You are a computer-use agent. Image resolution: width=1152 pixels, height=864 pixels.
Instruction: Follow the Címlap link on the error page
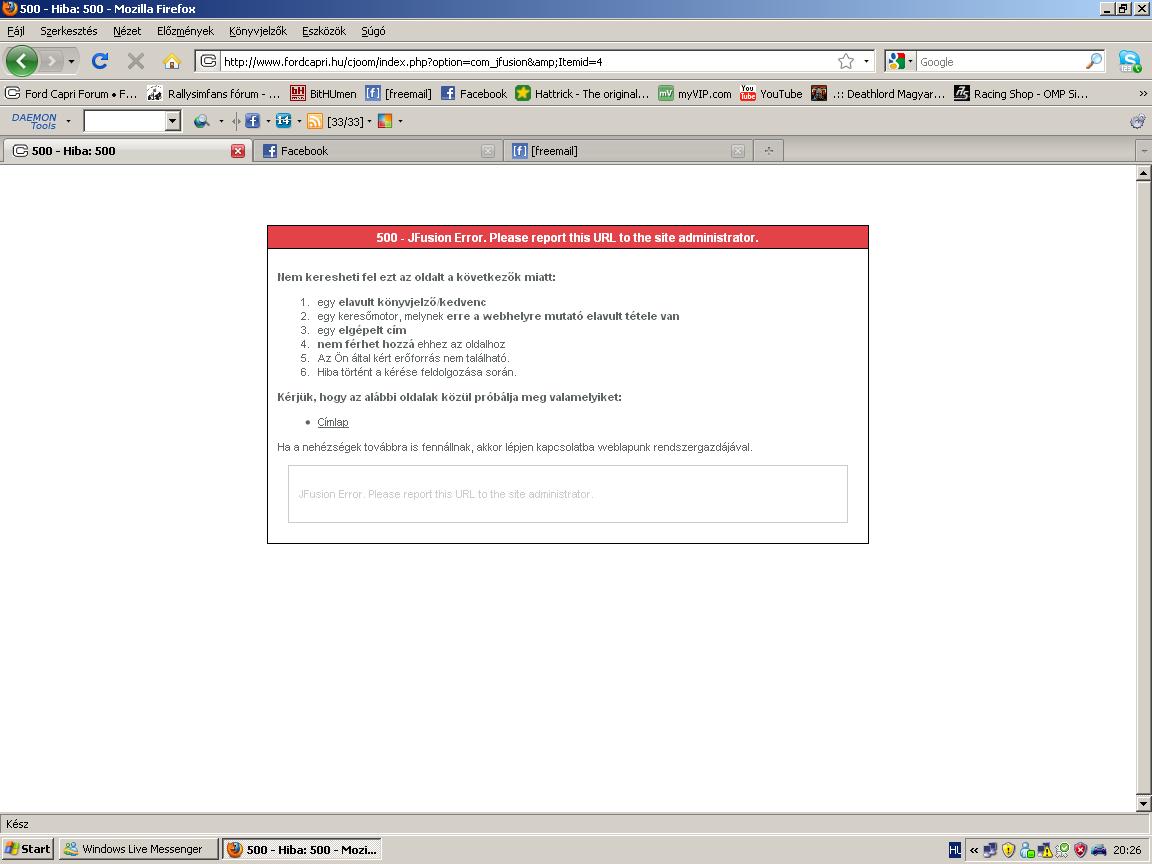point(333,422)
